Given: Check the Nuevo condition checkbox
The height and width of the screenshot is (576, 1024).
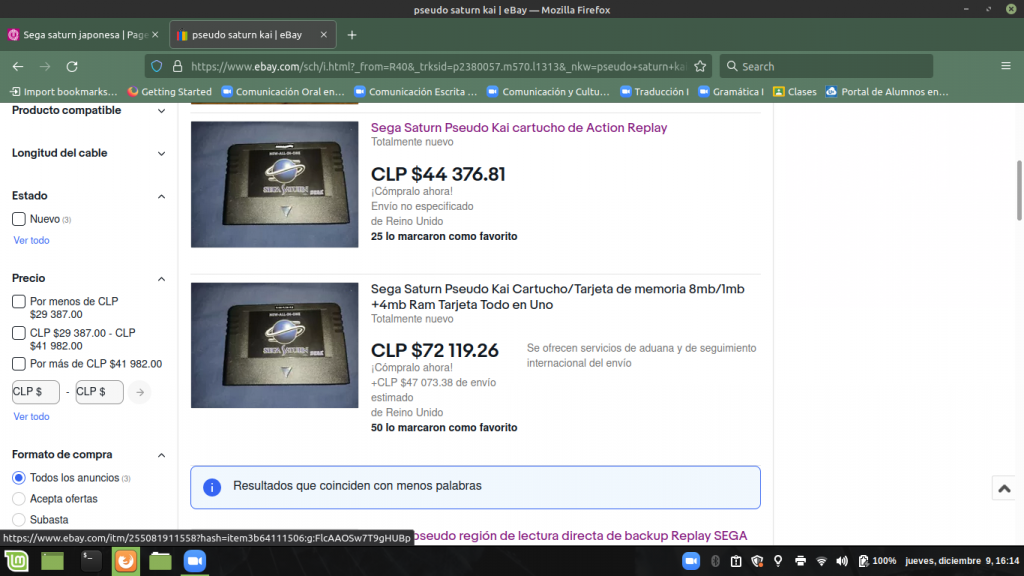Looking at the screenshot, I should [x=19, y=219].
